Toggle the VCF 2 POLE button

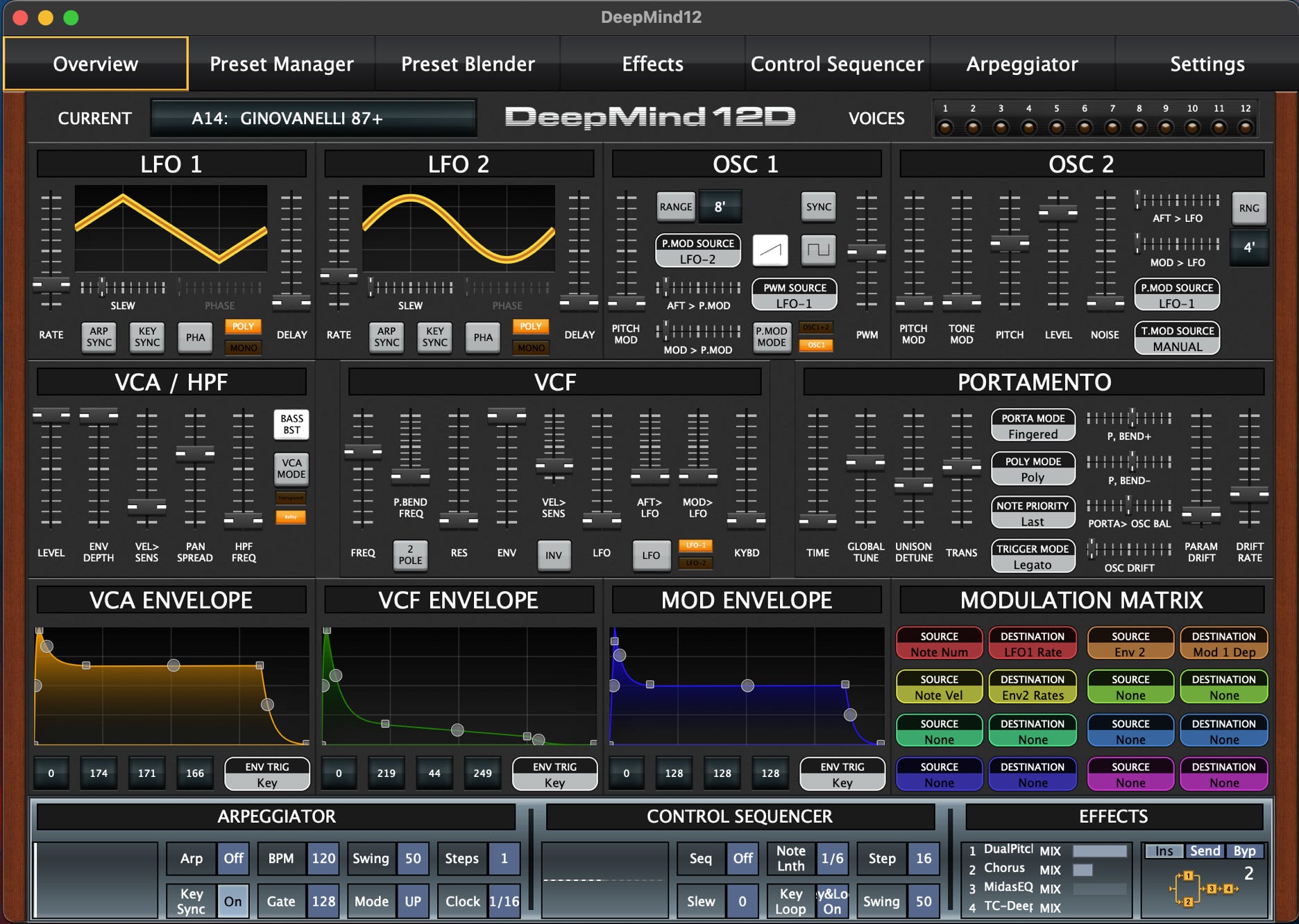[x=410, y=555]
